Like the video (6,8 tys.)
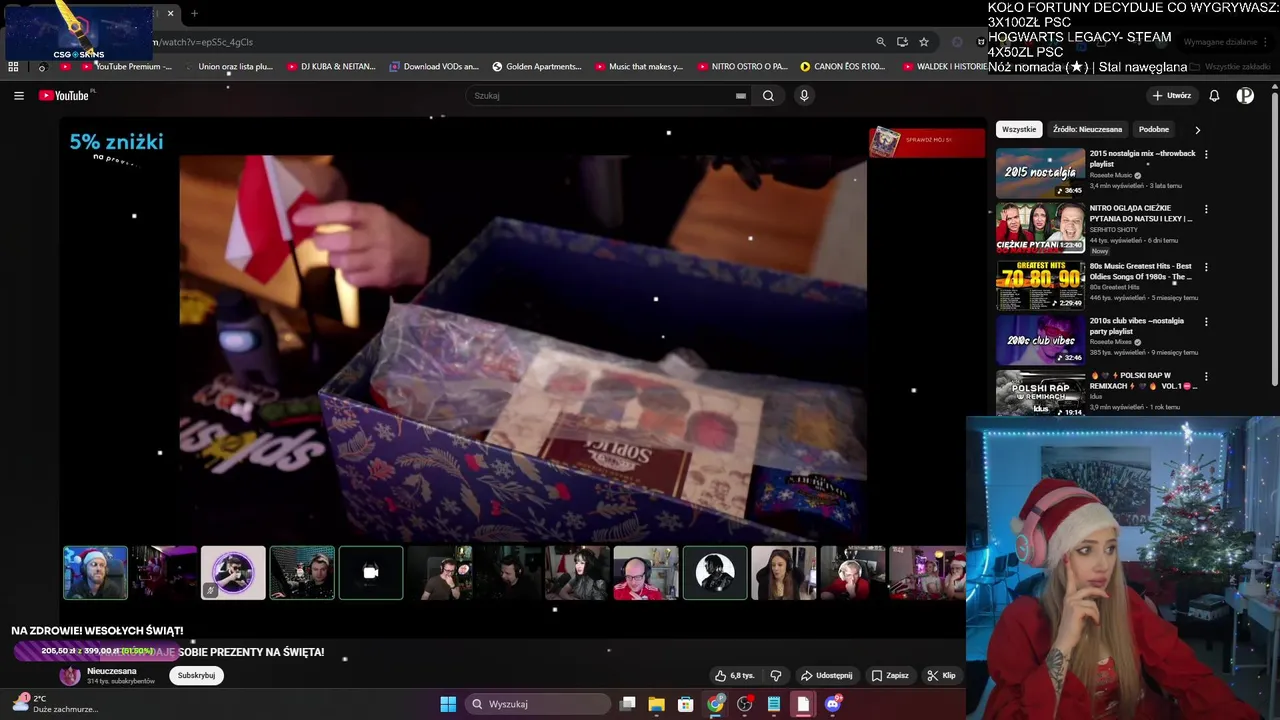Image resolution: width=1280 pixels, height=720 pixels. pos(734,676)
